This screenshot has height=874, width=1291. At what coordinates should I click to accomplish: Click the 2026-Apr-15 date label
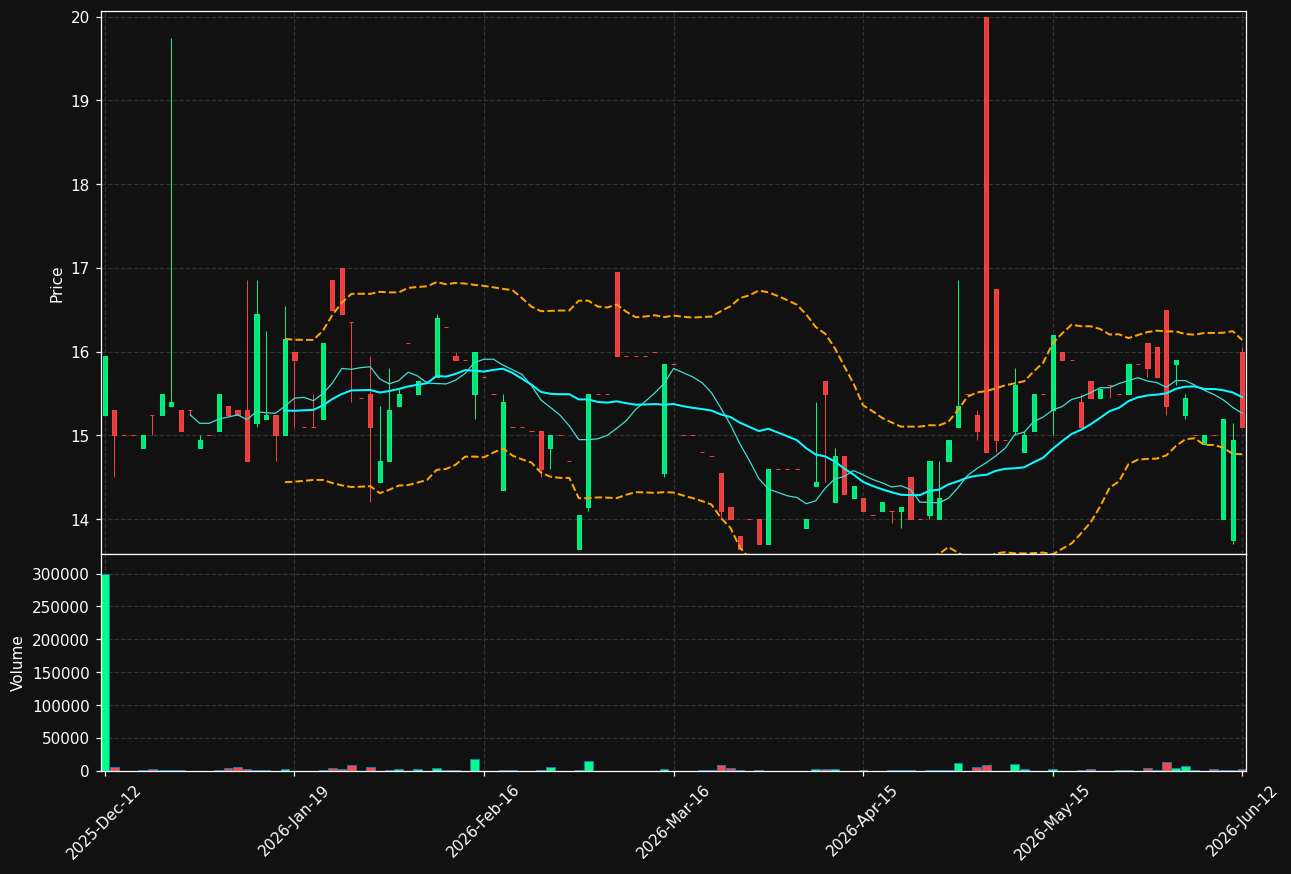tap(862, 821)
